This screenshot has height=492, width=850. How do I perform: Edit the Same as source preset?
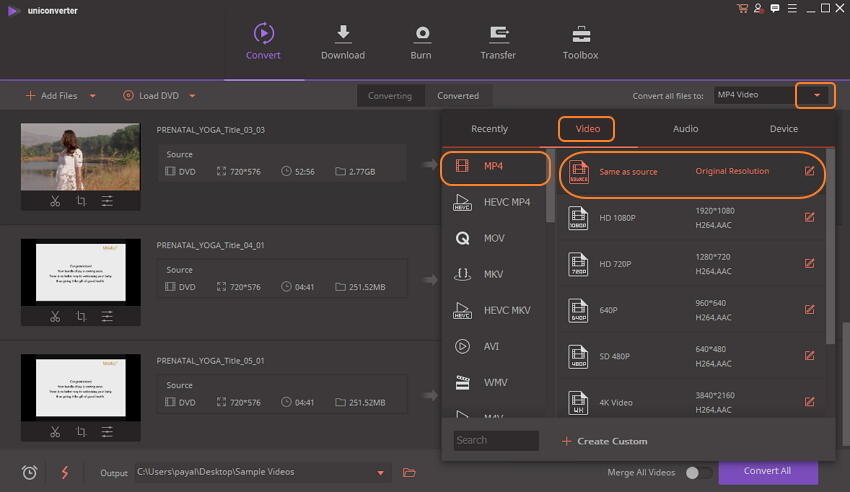pyautogui.click(x=809, y=171)
